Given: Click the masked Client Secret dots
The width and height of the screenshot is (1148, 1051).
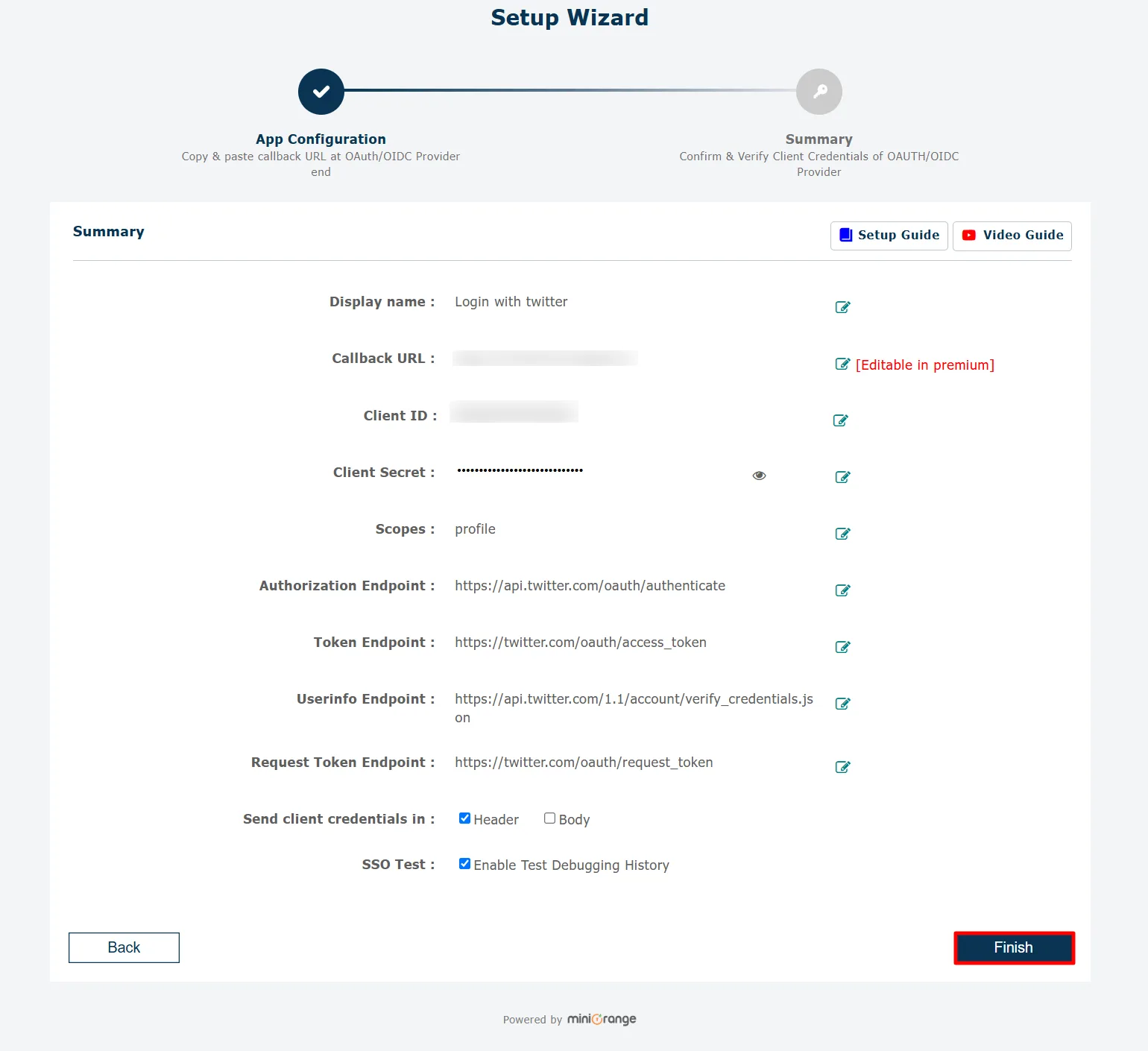Looking at the screenshot, I should tap(520, 470).
